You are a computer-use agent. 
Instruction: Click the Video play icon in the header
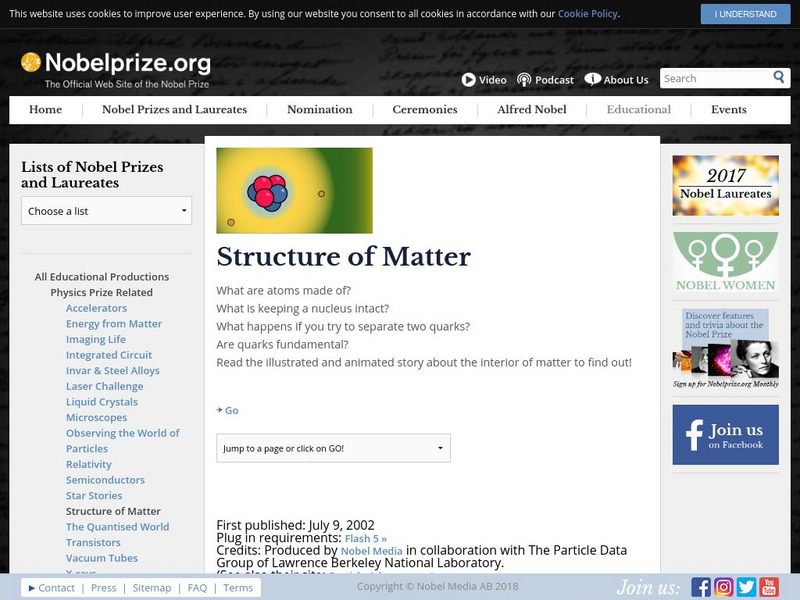click(471, 79)
